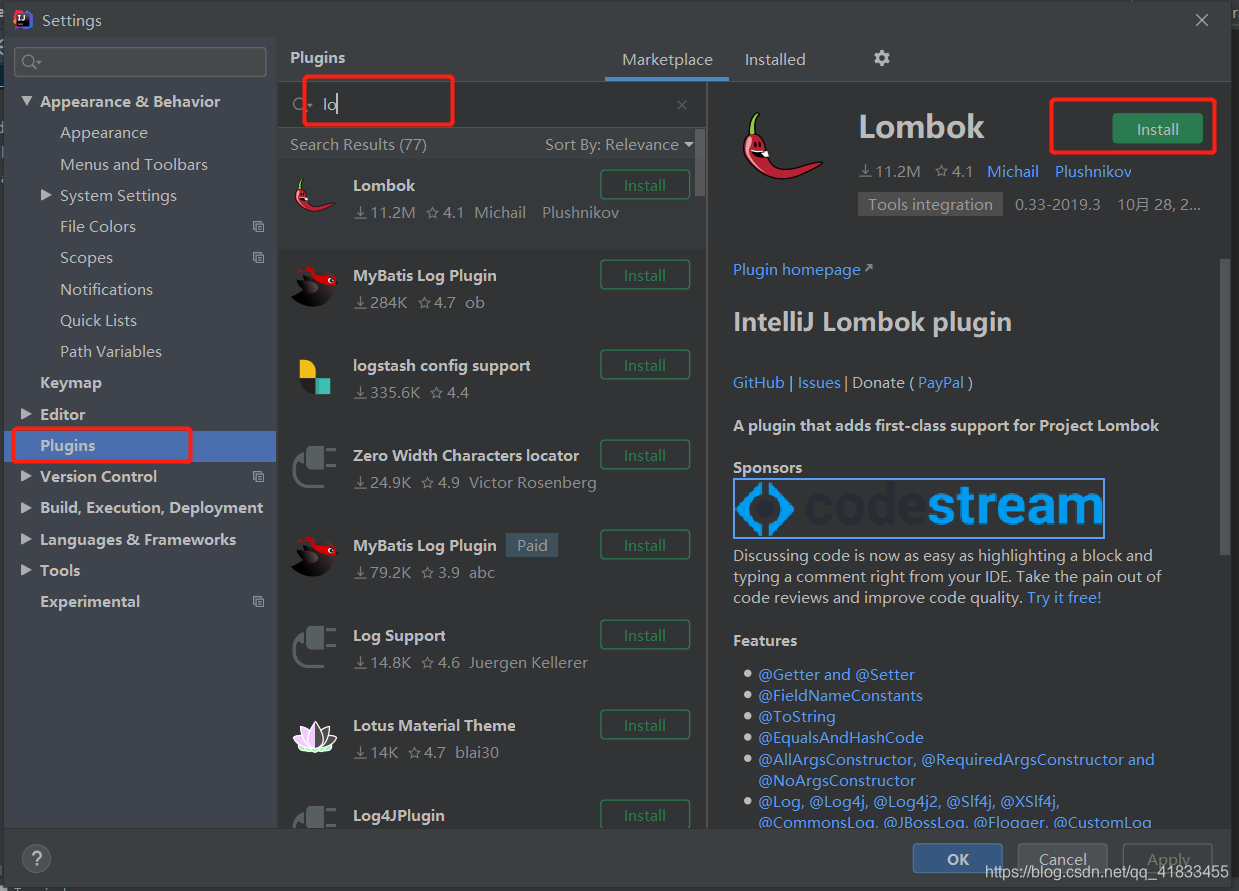This screenshot has width=1239, height=891.
Task: Open the @ToString feature link
Action: pyautogui.click(x=797, y=716)
